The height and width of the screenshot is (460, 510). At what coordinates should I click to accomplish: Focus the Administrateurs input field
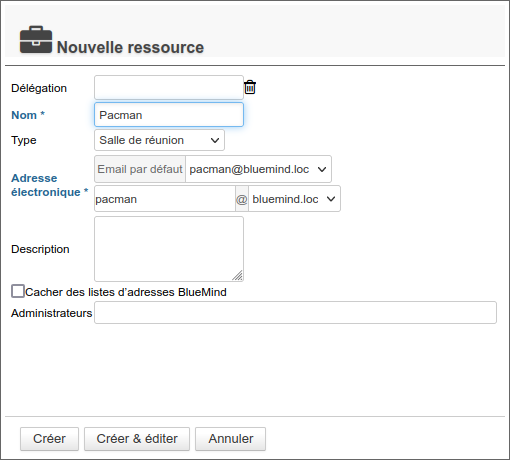pos(295,313)
